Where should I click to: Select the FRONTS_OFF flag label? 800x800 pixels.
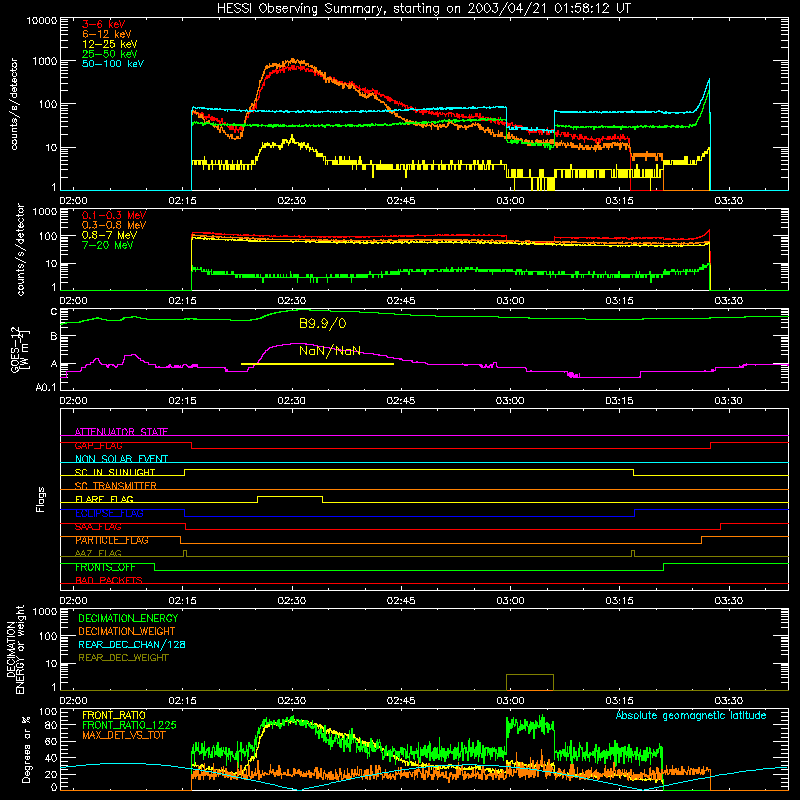(x=105, y=567)
